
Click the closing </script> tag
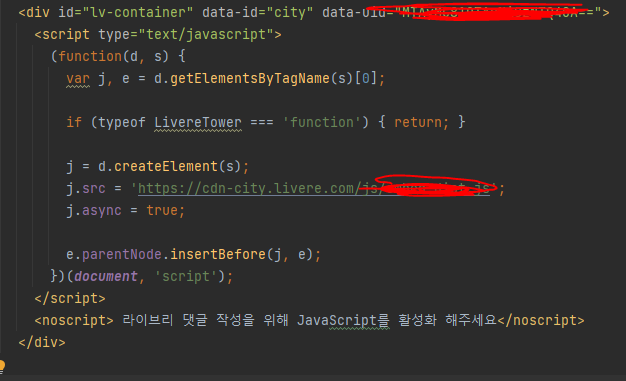pyautogui.click(x=70, y=298)
